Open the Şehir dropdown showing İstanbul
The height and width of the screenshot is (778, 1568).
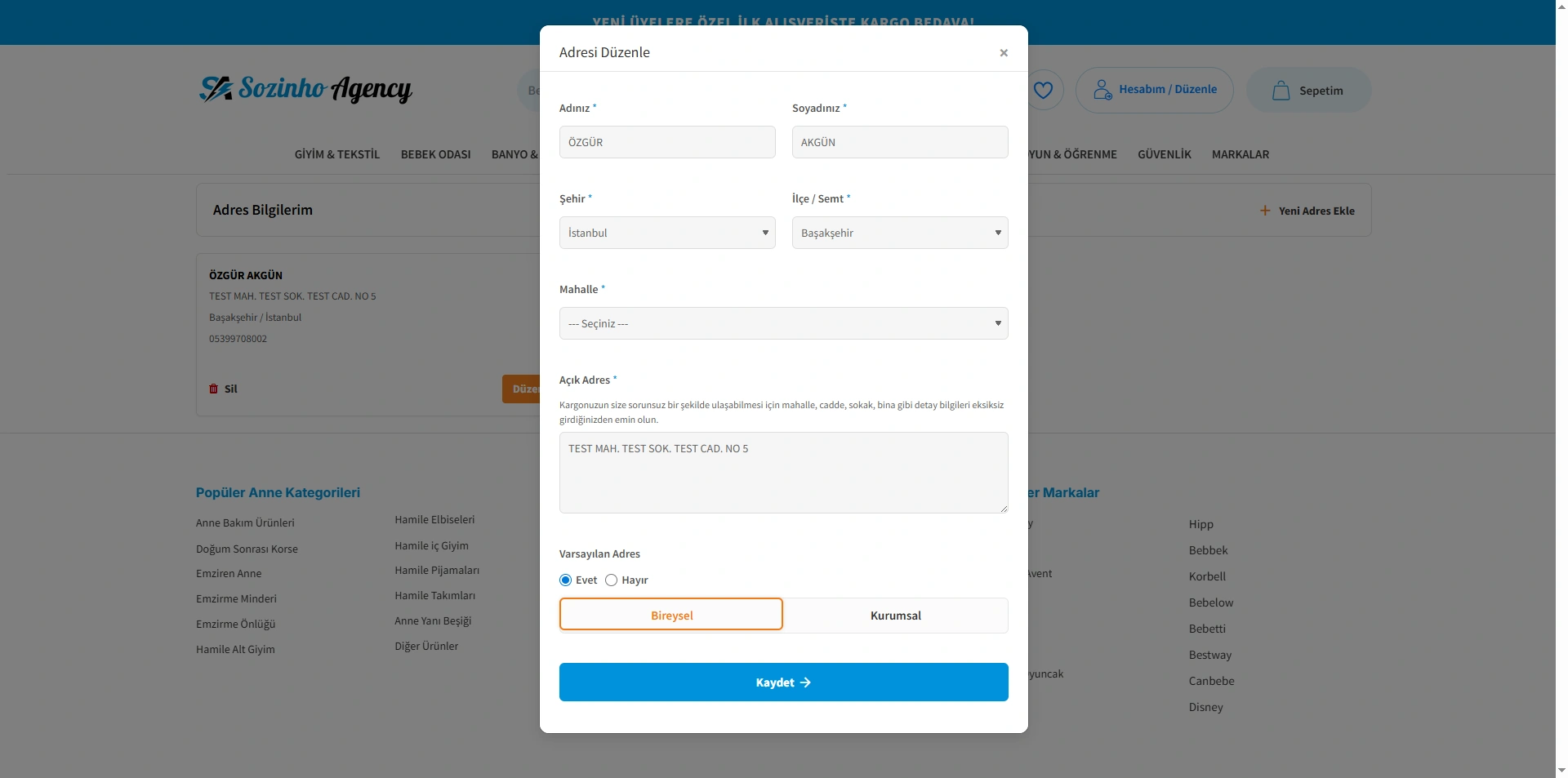pyautogui.click(x=667, y=233)
